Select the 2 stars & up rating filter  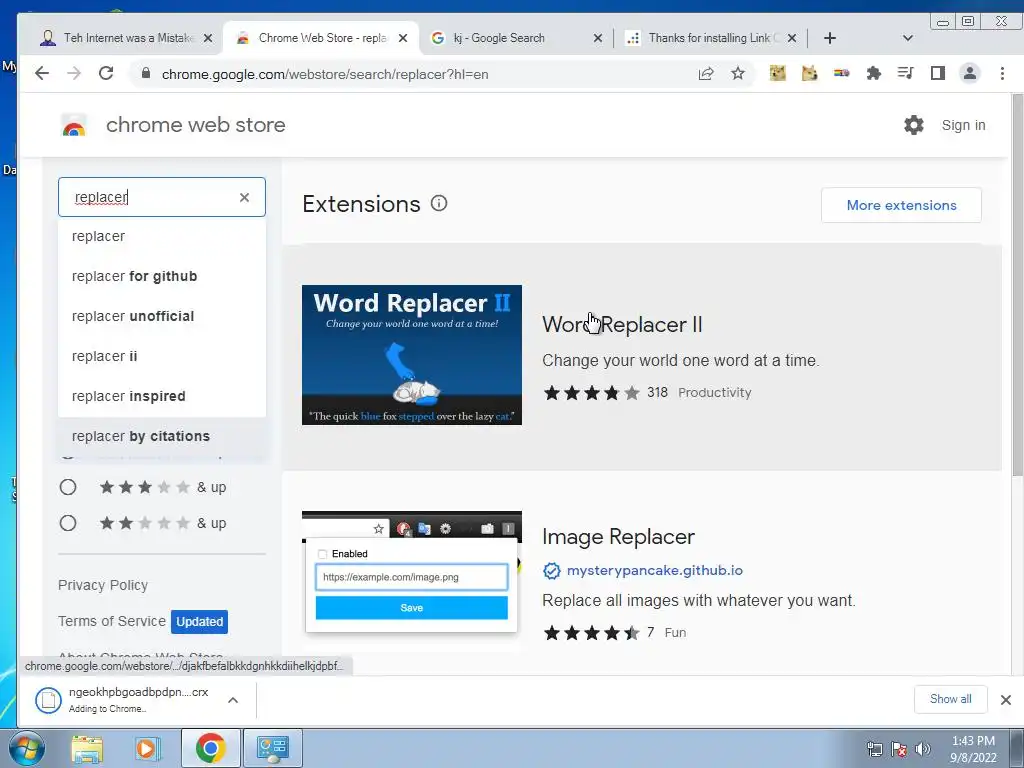click(68, 523)
